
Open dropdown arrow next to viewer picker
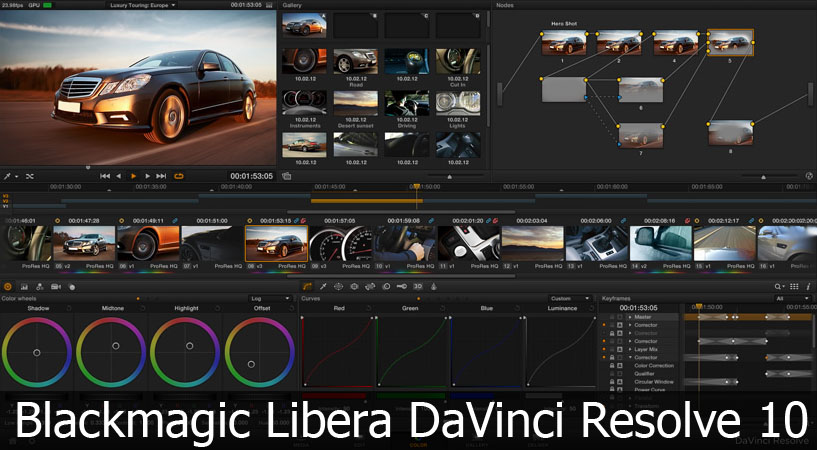point(17,177)
